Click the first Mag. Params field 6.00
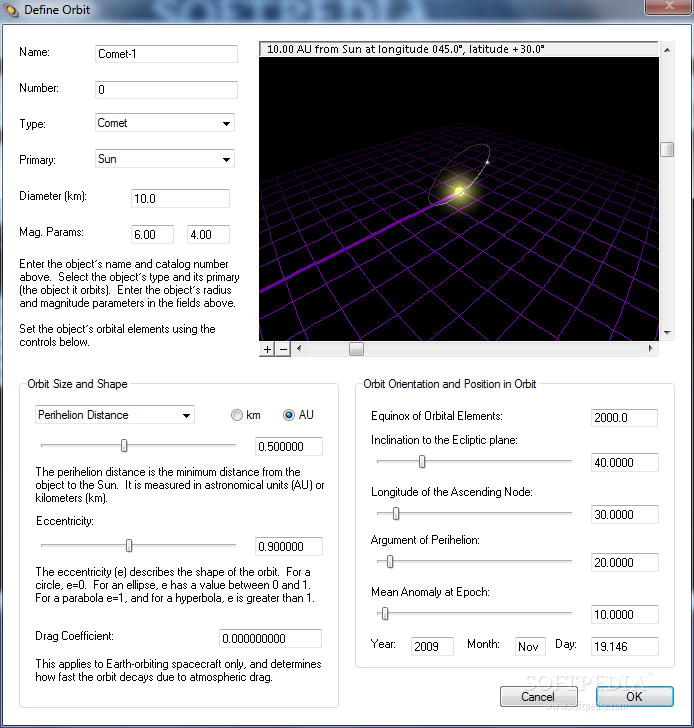Viewport: 694px width, 728px height. pyautogui.click(x=152, y=234)
